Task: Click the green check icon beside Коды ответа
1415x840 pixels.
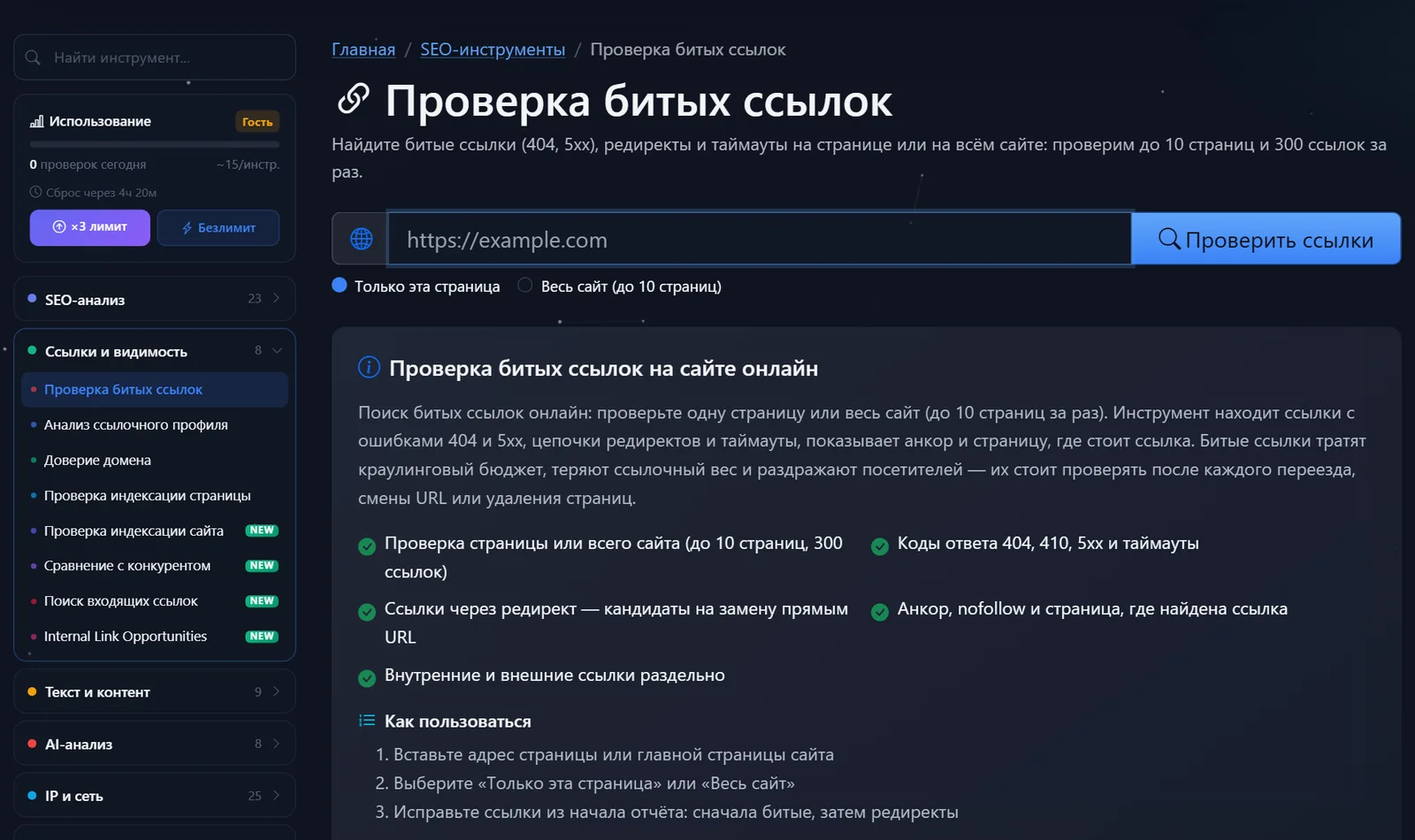Action: pyautogui.click(x=880, y=546)
